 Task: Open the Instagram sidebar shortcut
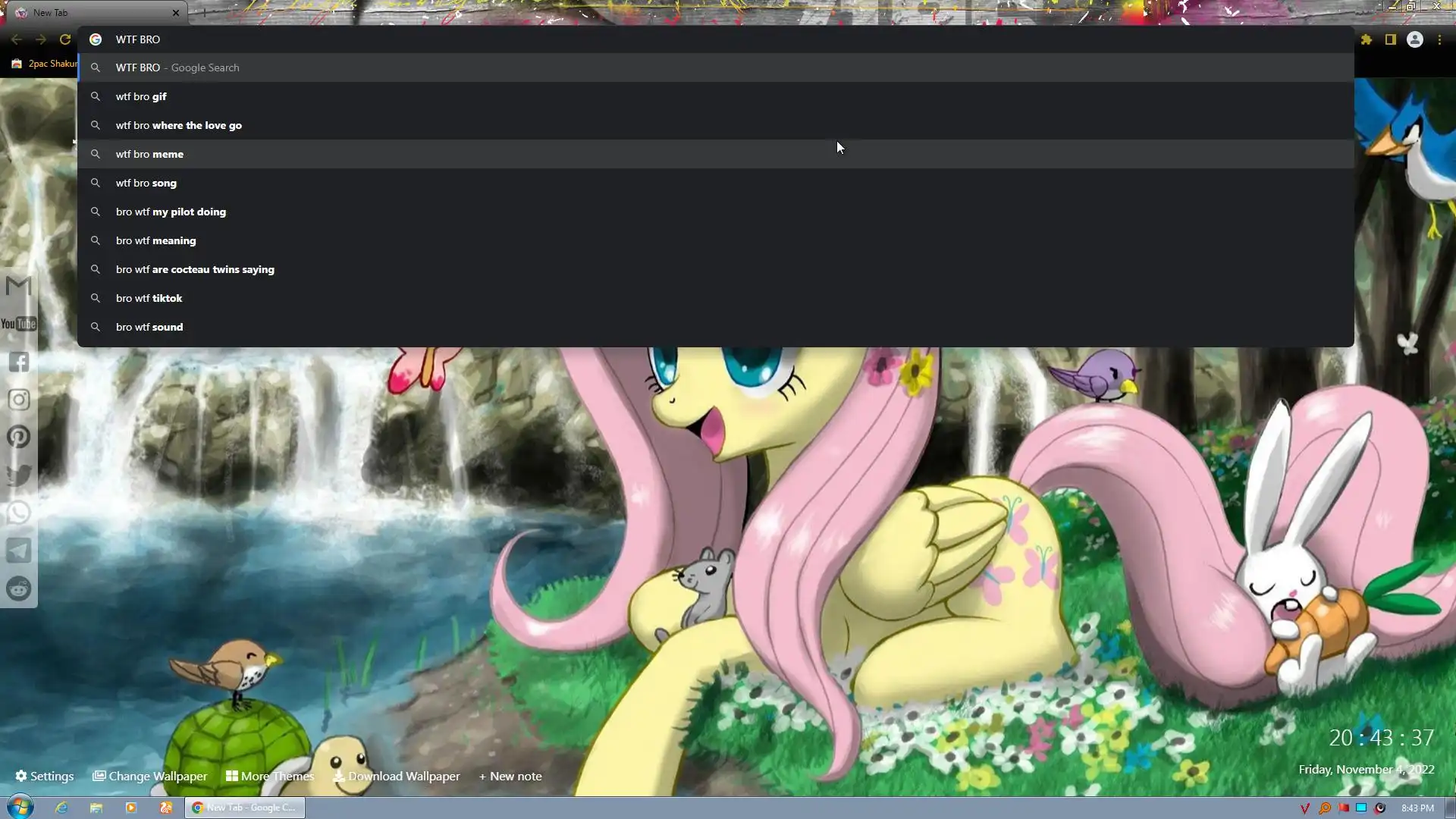pos(18,400)
